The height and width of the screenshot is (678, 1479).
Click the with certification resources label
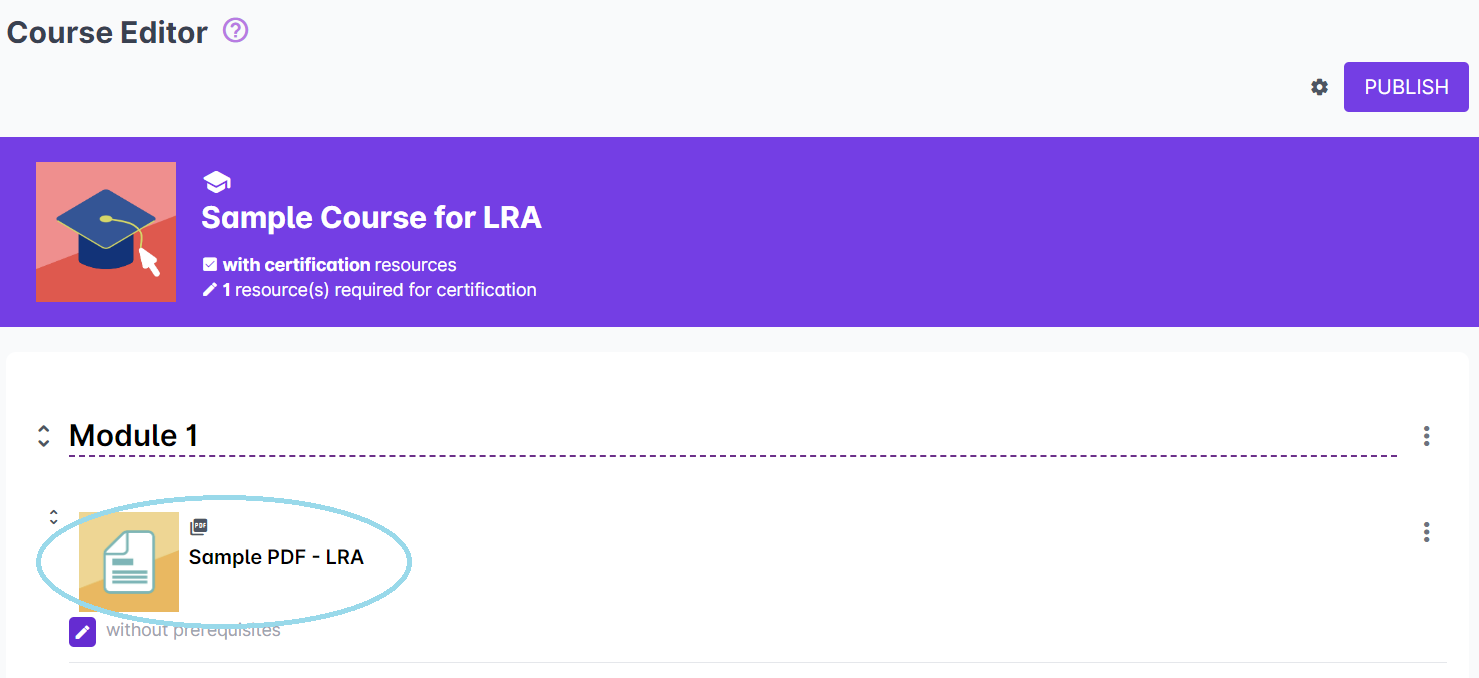tap(339, 265)
